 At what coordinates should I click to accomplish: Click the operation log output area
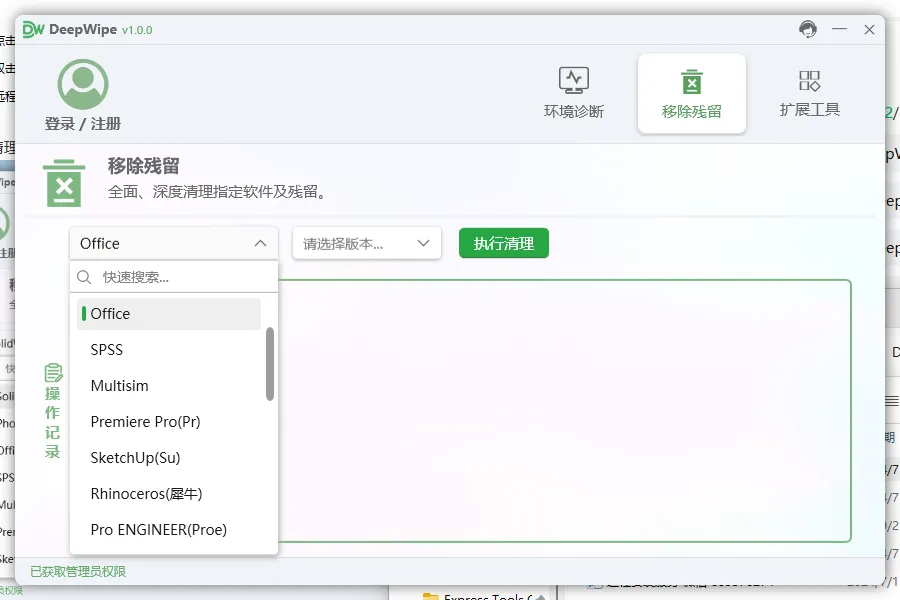564,411
